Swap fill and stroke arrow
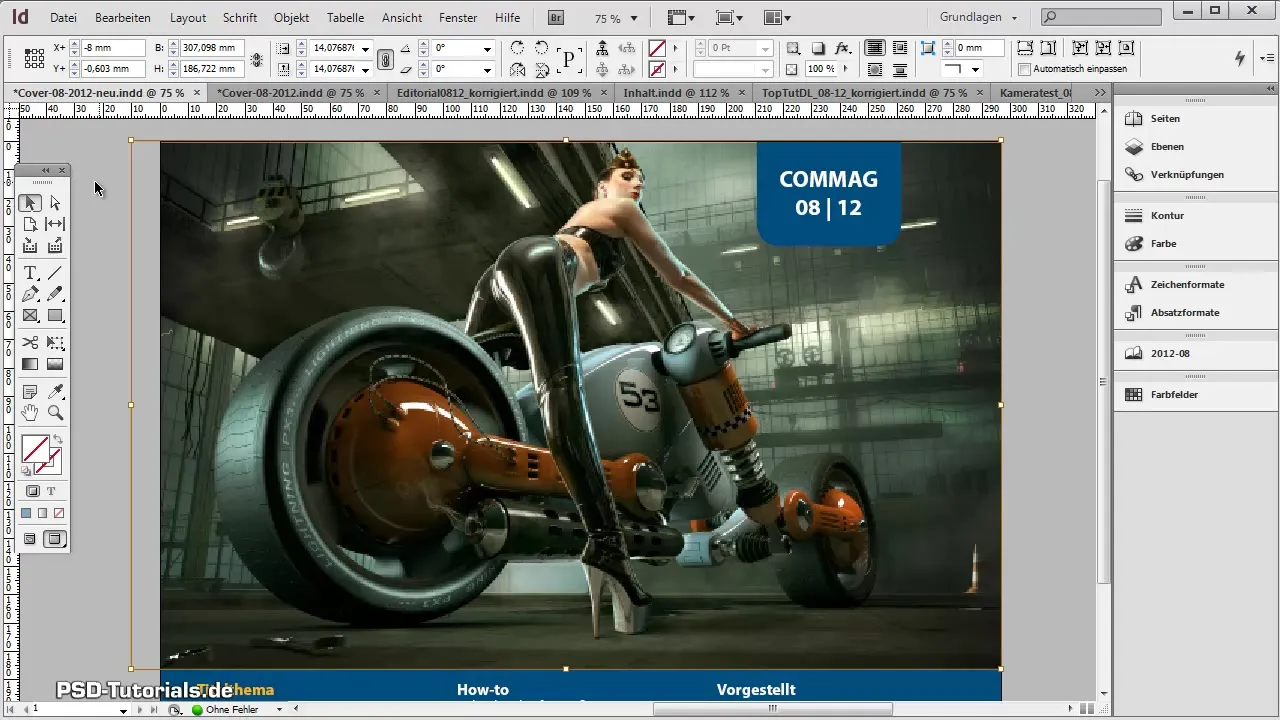Viewport: 1280px width, 720px height. coord(57,440)
